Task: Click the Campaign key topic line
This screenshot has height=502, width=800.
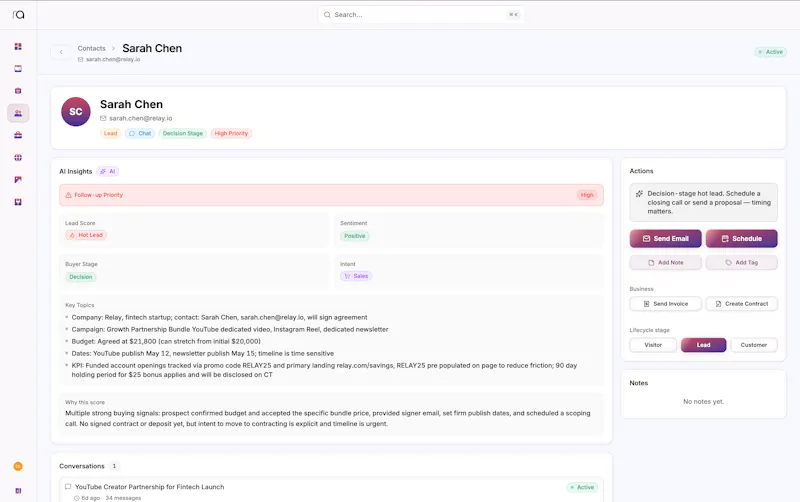Action: [230, 330]
